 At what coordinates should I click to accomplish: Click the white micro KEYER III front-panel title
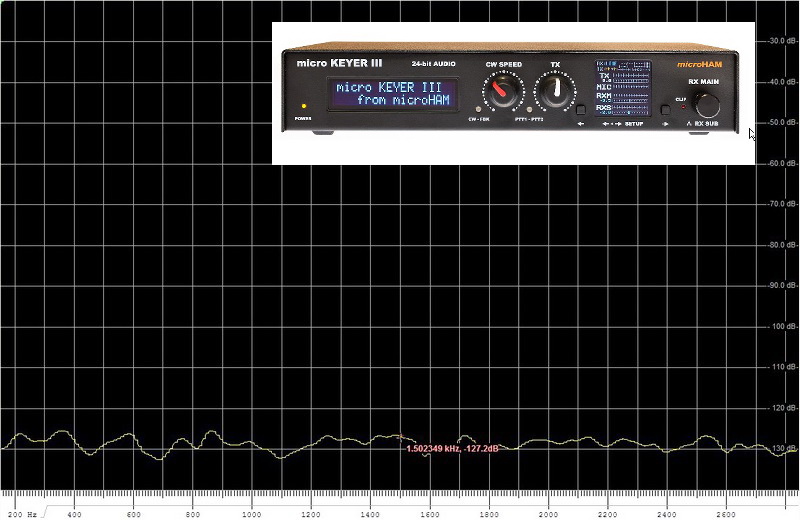[339, 63]
